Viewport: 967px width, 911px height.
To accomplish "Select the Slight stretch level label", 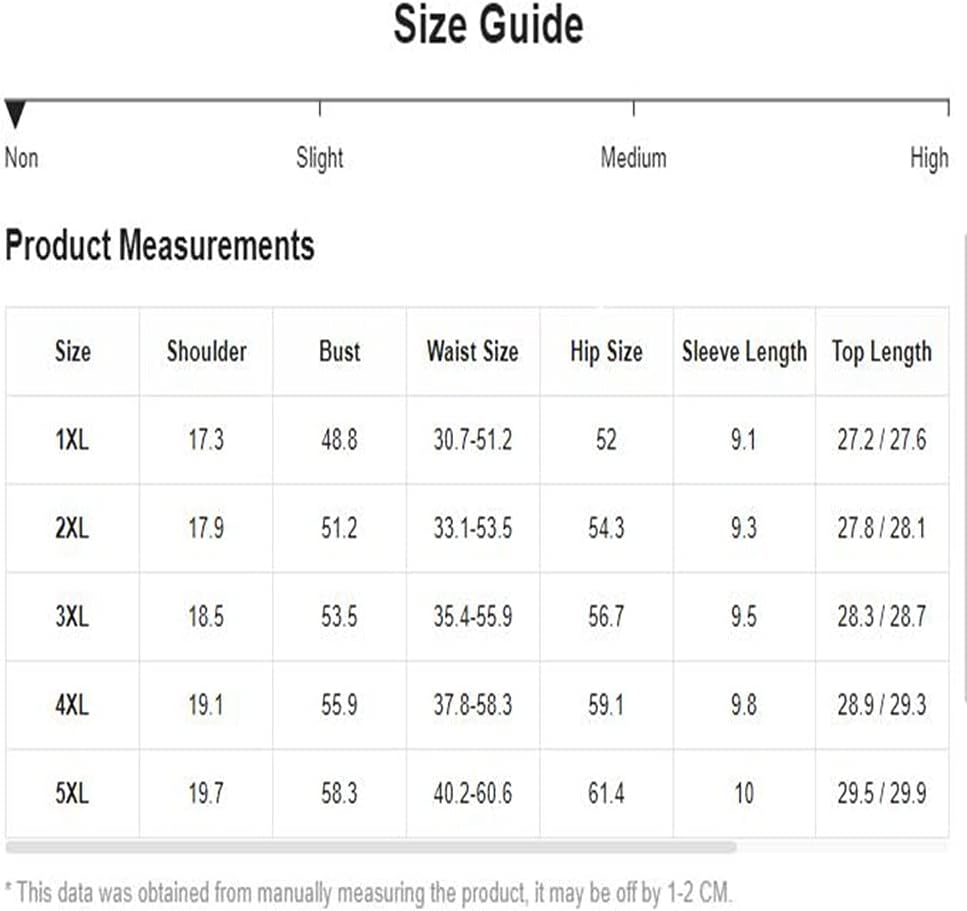I will [x=319, y=159].
